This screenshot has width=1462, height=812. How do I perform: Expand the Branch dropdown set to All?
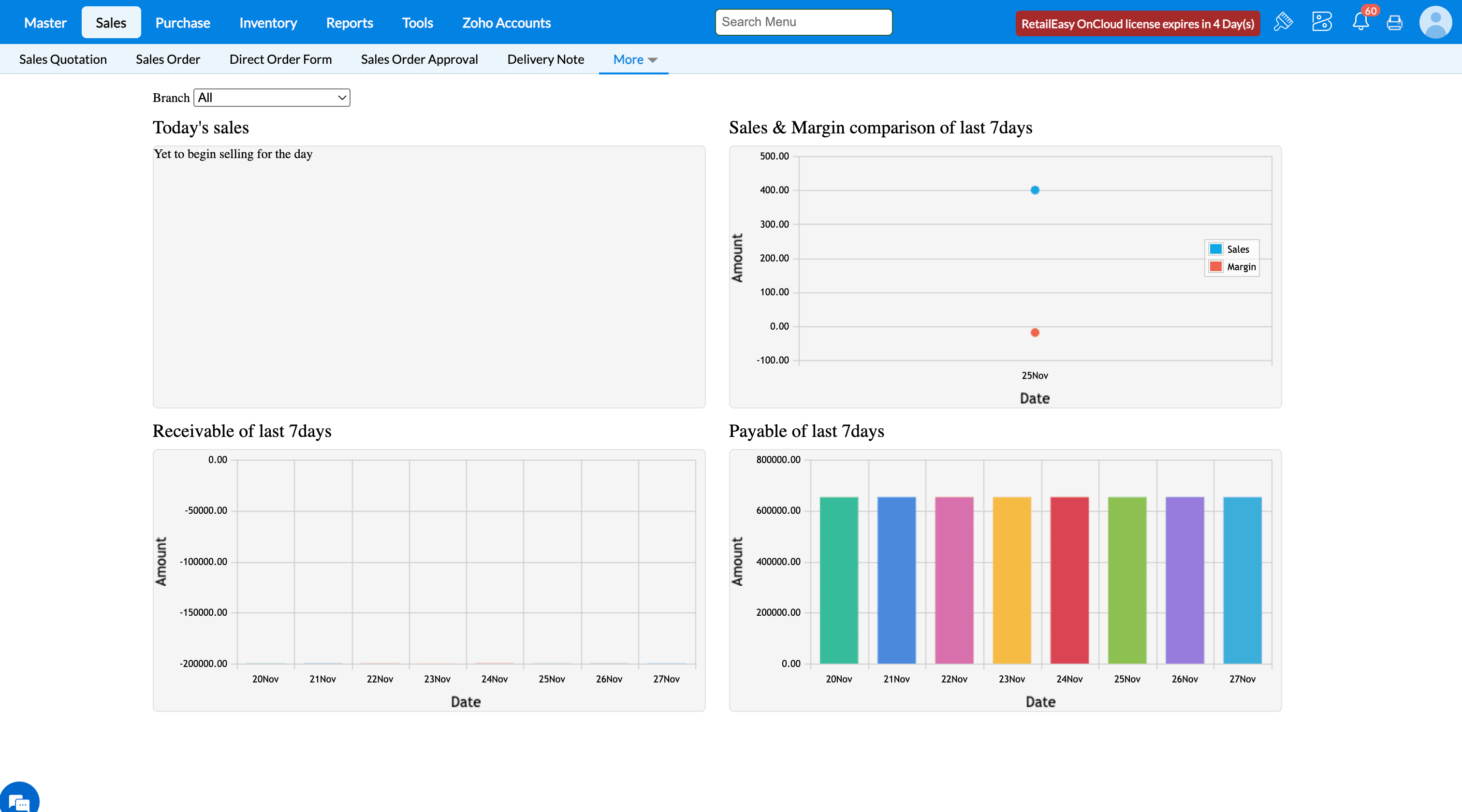(271, 98)
